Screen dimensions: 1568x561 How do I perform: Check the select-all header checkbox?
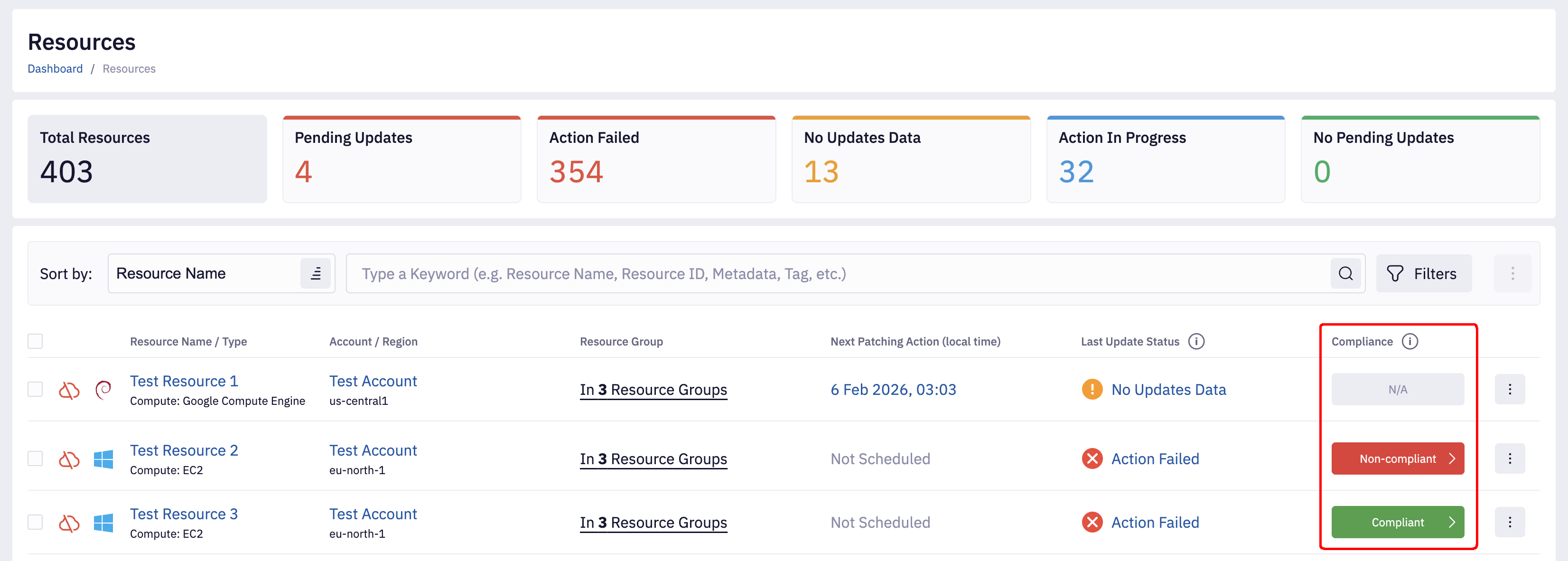[35, 341]
